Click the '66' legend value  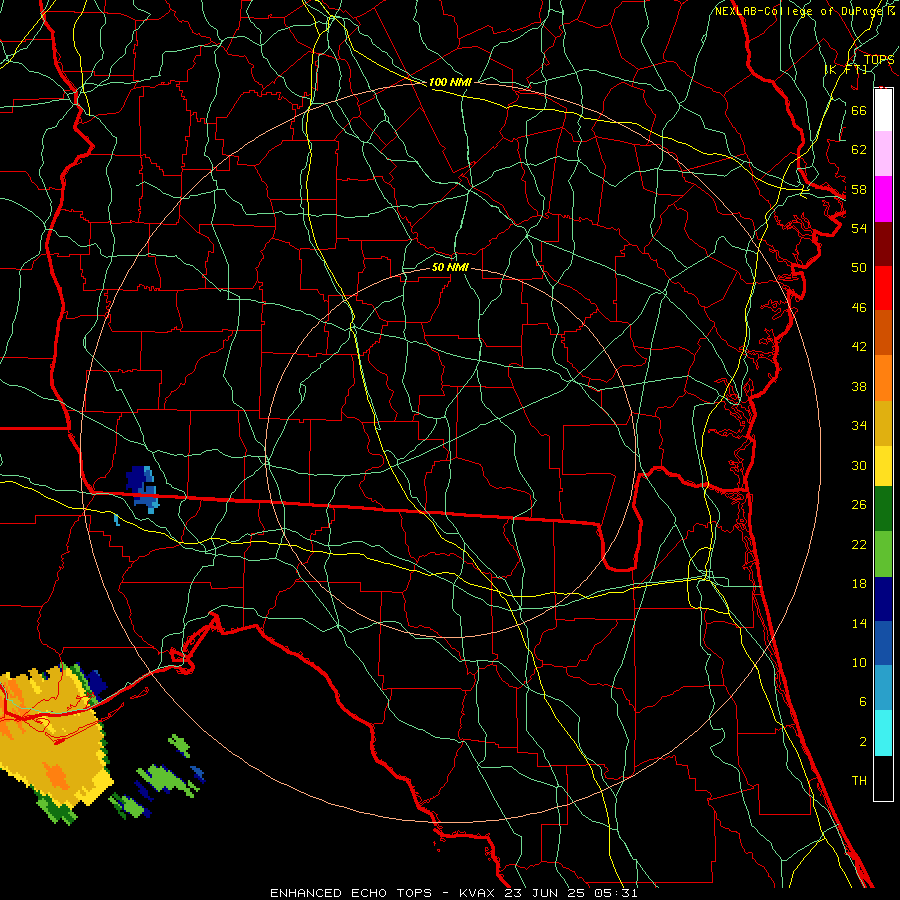coord(859,110)
